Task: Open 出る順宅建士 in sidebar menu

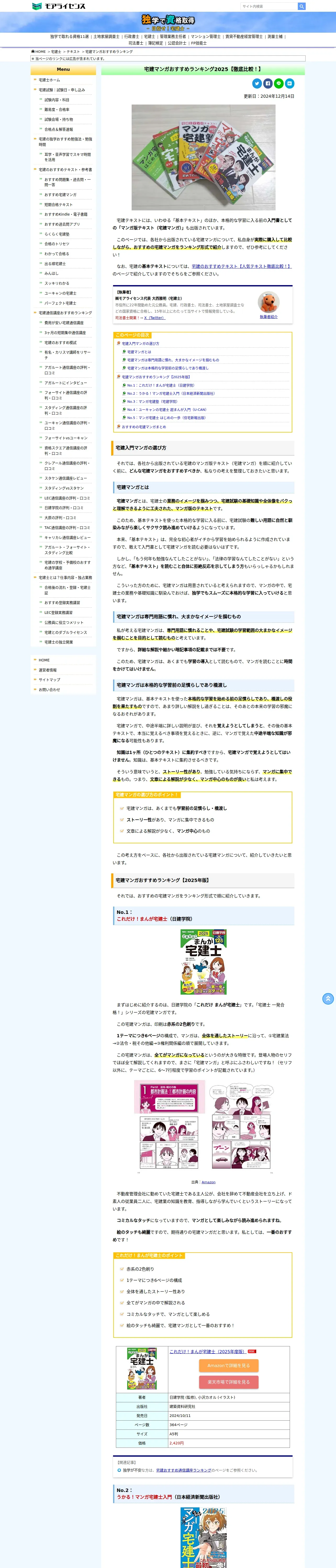Action: pyautogui.click(x=55, y=264)
